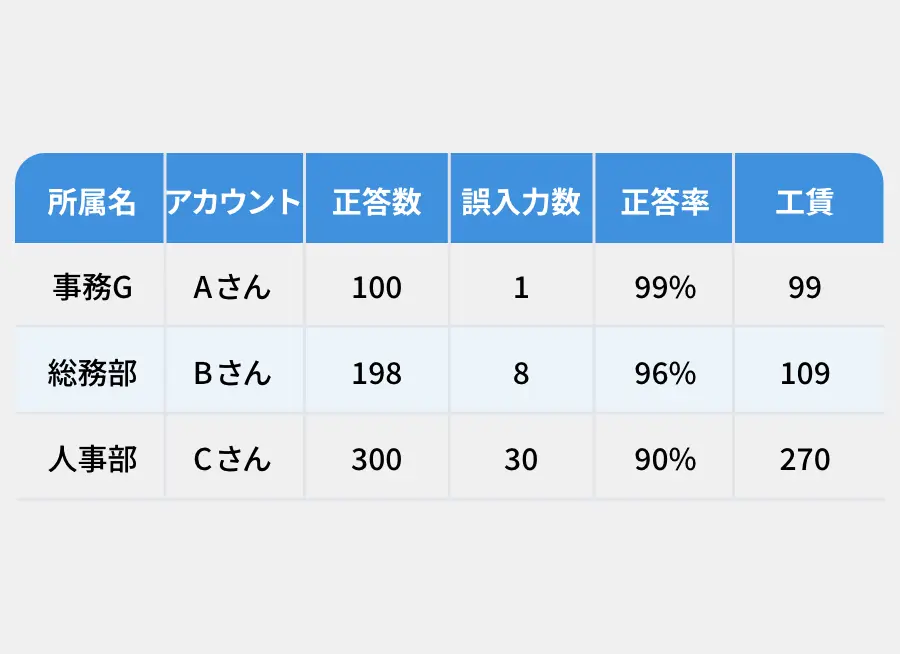The image size is (900, 654).
Task: Select the Aさん account cell
Action: (234, 285)
